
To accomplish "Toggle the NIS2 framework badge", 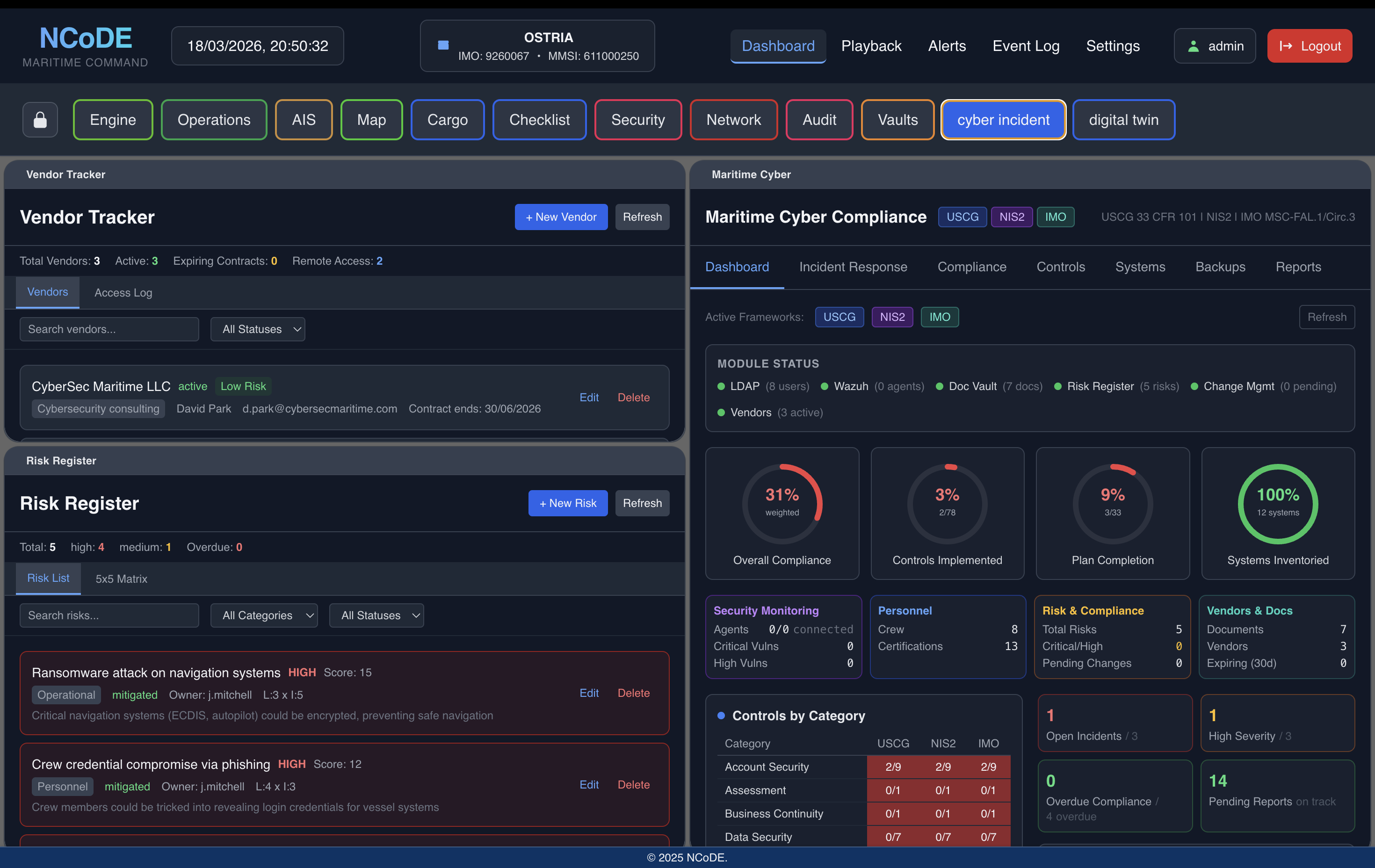I will pyautogui.click(x=892, y=317).
